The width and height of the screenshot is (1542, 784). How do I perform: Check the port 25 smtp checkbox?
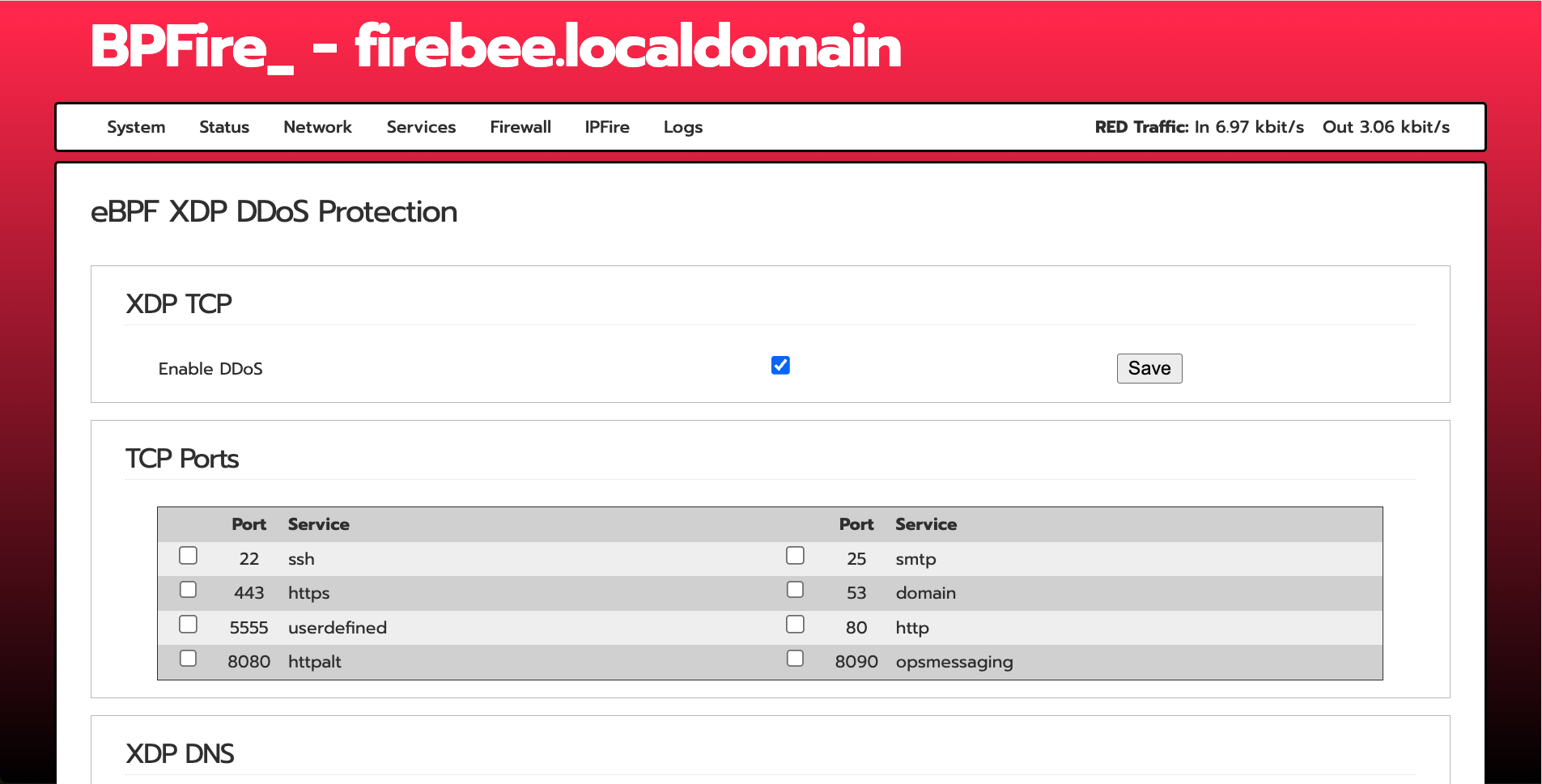coord(795,556)
